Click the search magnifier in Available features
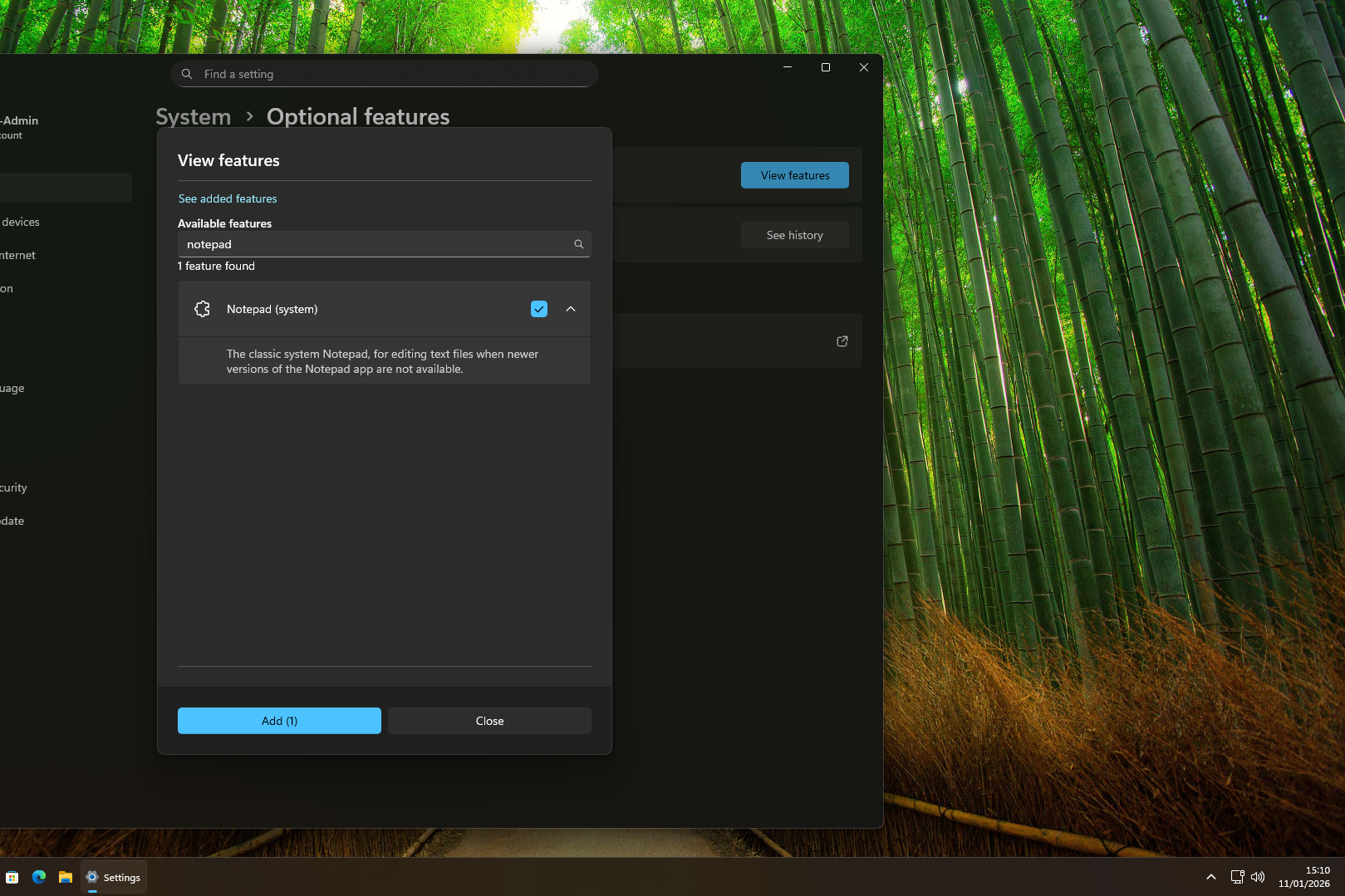Viewport: 1345px width, 896px height. [x=579, y=244]
